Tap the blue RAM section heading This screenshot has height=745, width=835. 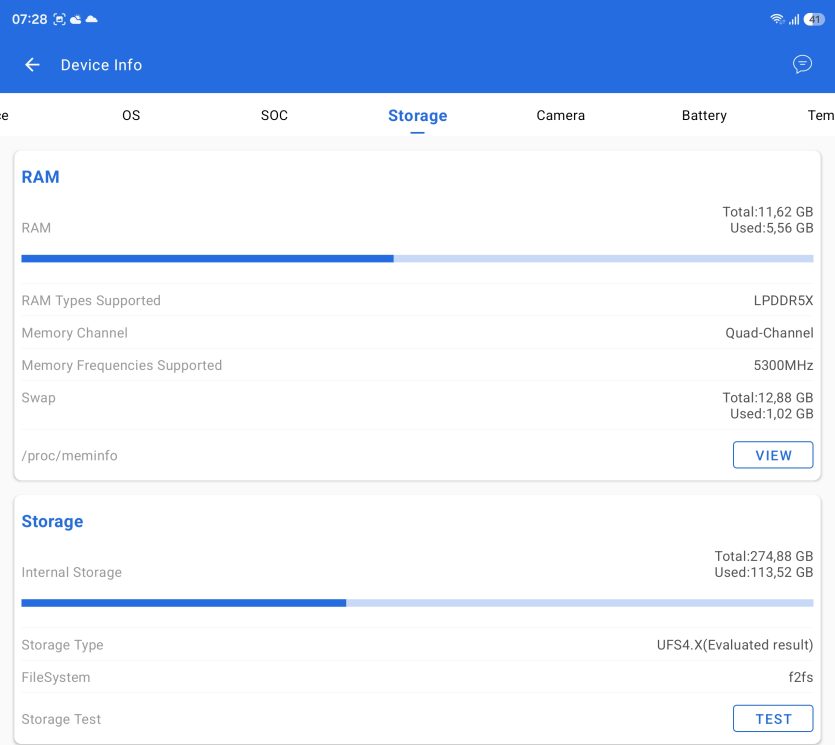click(x=40, y=177)
